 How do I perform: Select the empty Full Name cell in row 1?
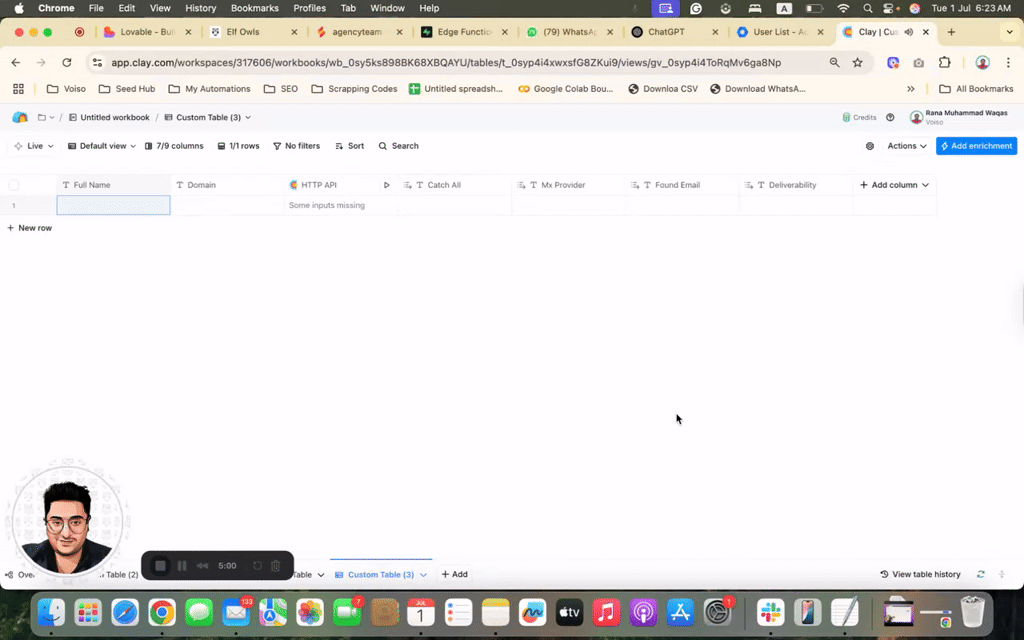click(113, 205)
